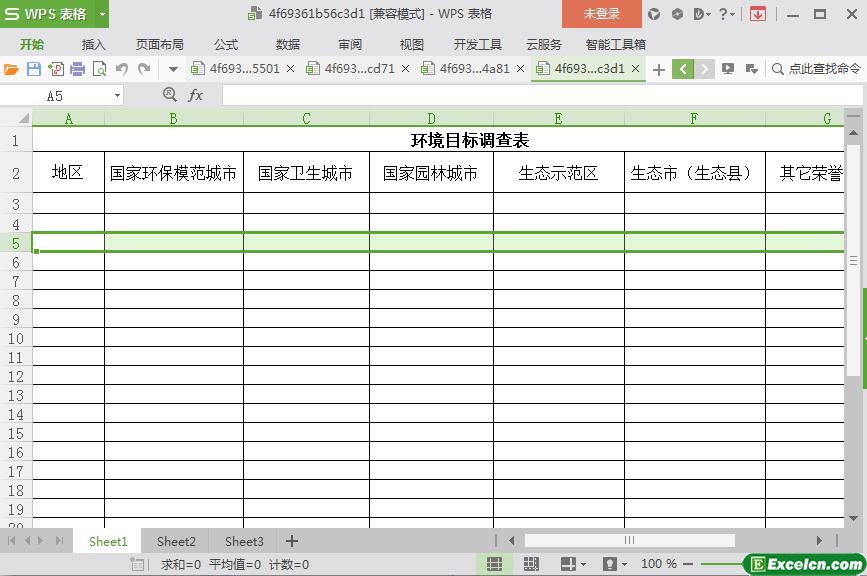The image size is (867, 576).
Task: Select column B header
Action: point(174,118)
